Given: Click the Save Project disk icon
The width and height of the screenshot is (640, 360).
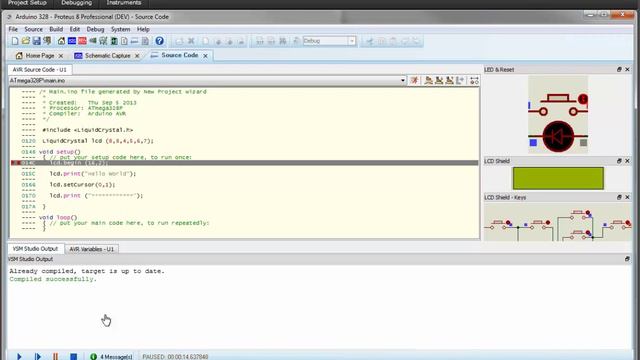Looking at the screenshot, I should point(36,41).
